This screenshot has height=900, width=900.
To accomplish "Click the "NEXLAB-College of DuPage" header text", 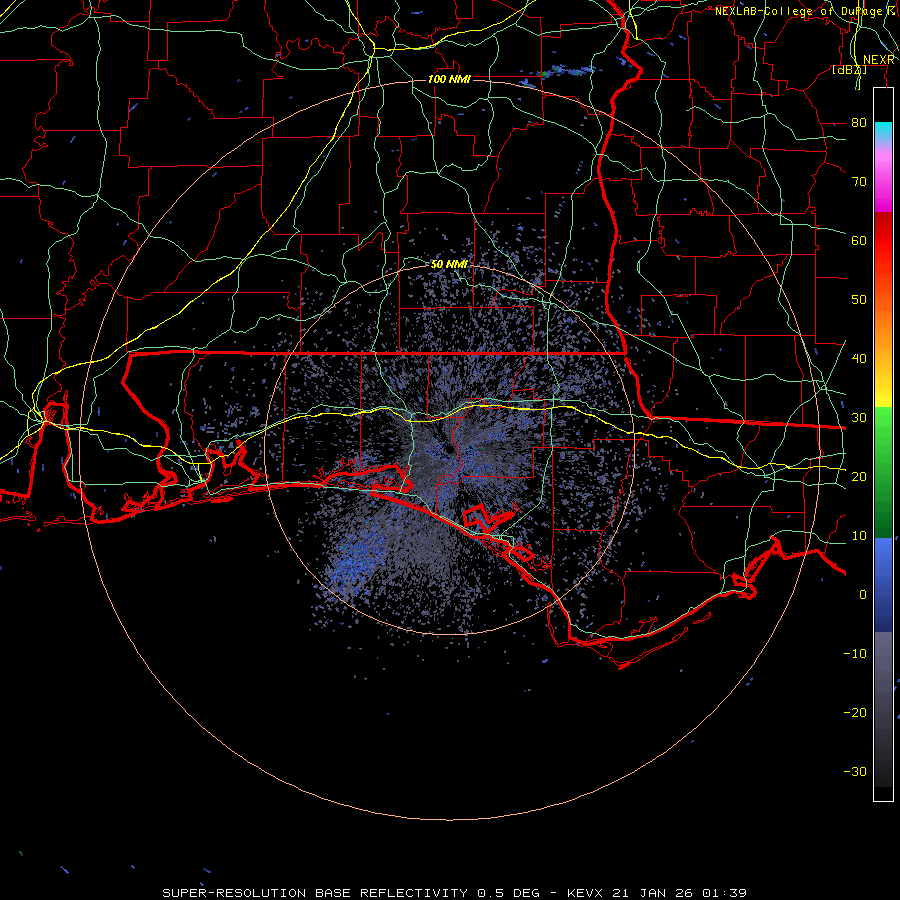I will click(x=799, y=11).
